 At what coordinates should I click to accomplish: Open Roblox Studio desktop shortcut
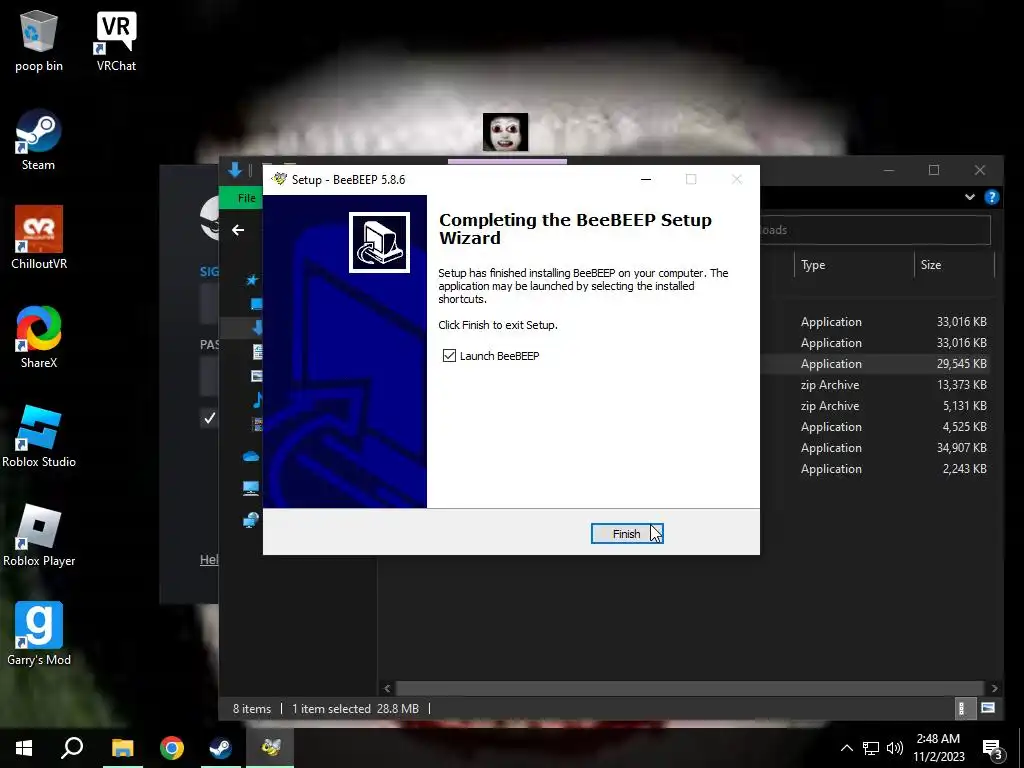pyautogui.click(x=39, y=436)
